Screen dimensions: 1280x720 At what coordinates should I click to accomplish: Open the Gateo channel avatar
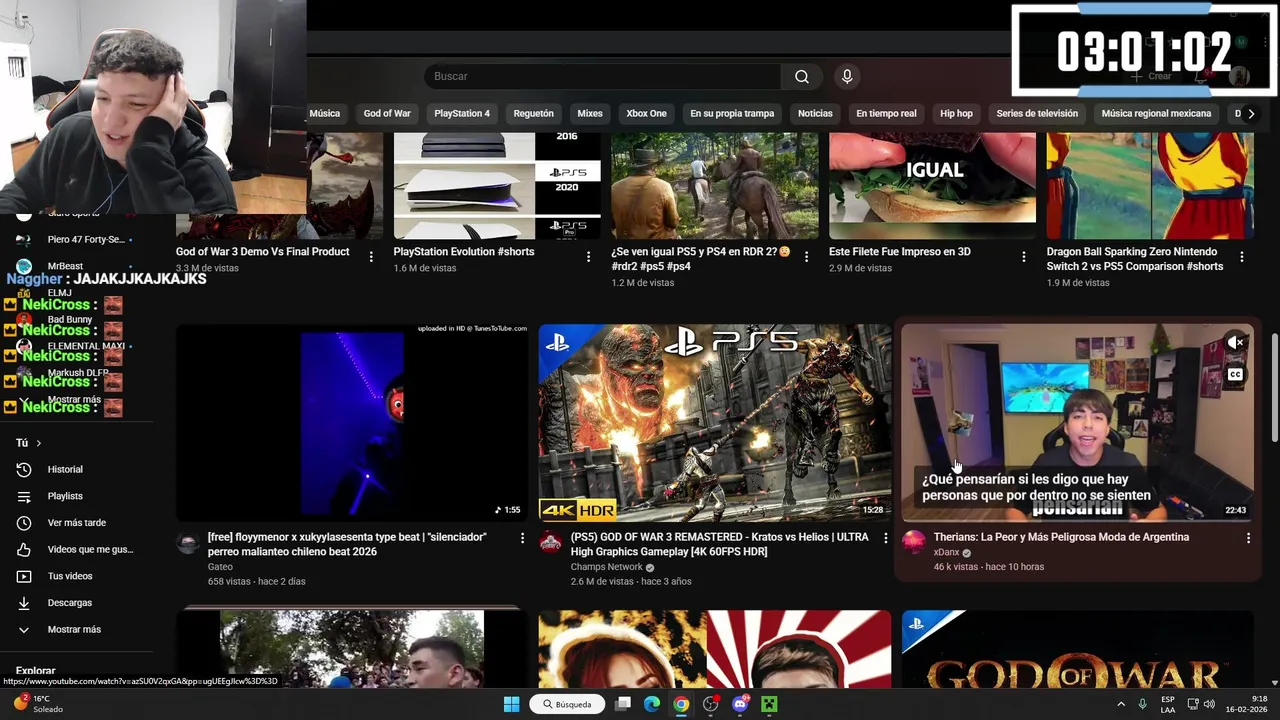tap(188, 543)
